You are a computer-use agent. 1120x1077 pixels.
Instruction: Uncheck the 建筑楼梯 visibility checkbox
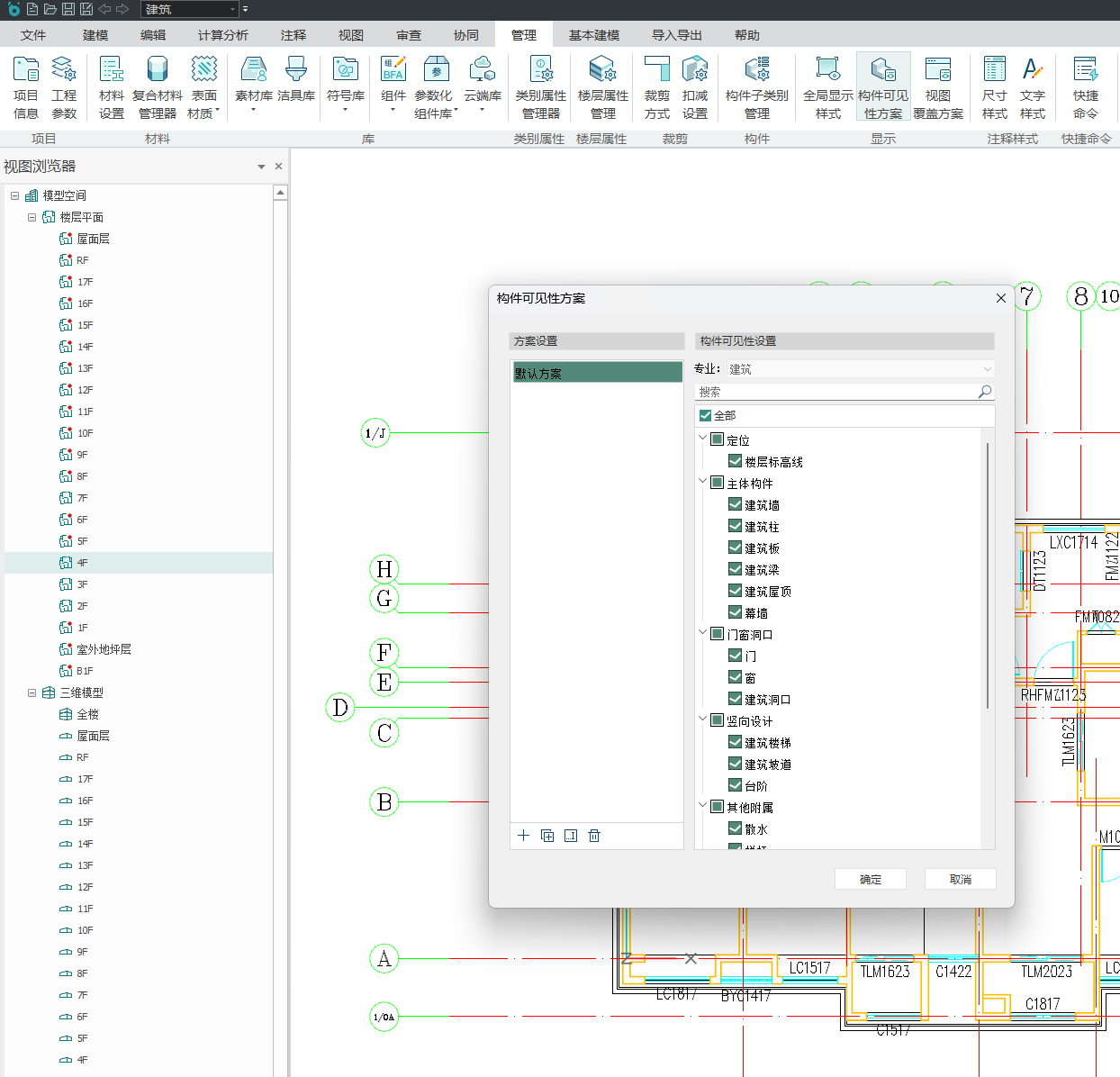736,742
